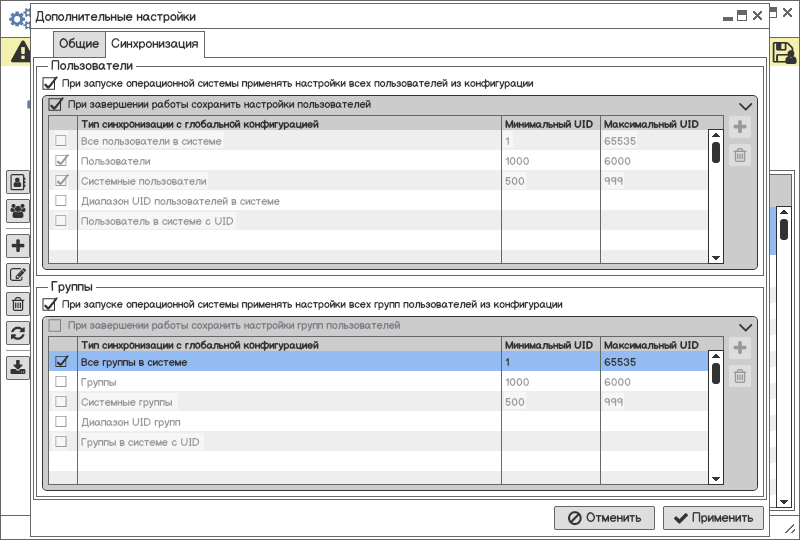This screenshot has height=540, width=800.
Task: Click the plus icon beside the users table
Action: coord(740,127)
